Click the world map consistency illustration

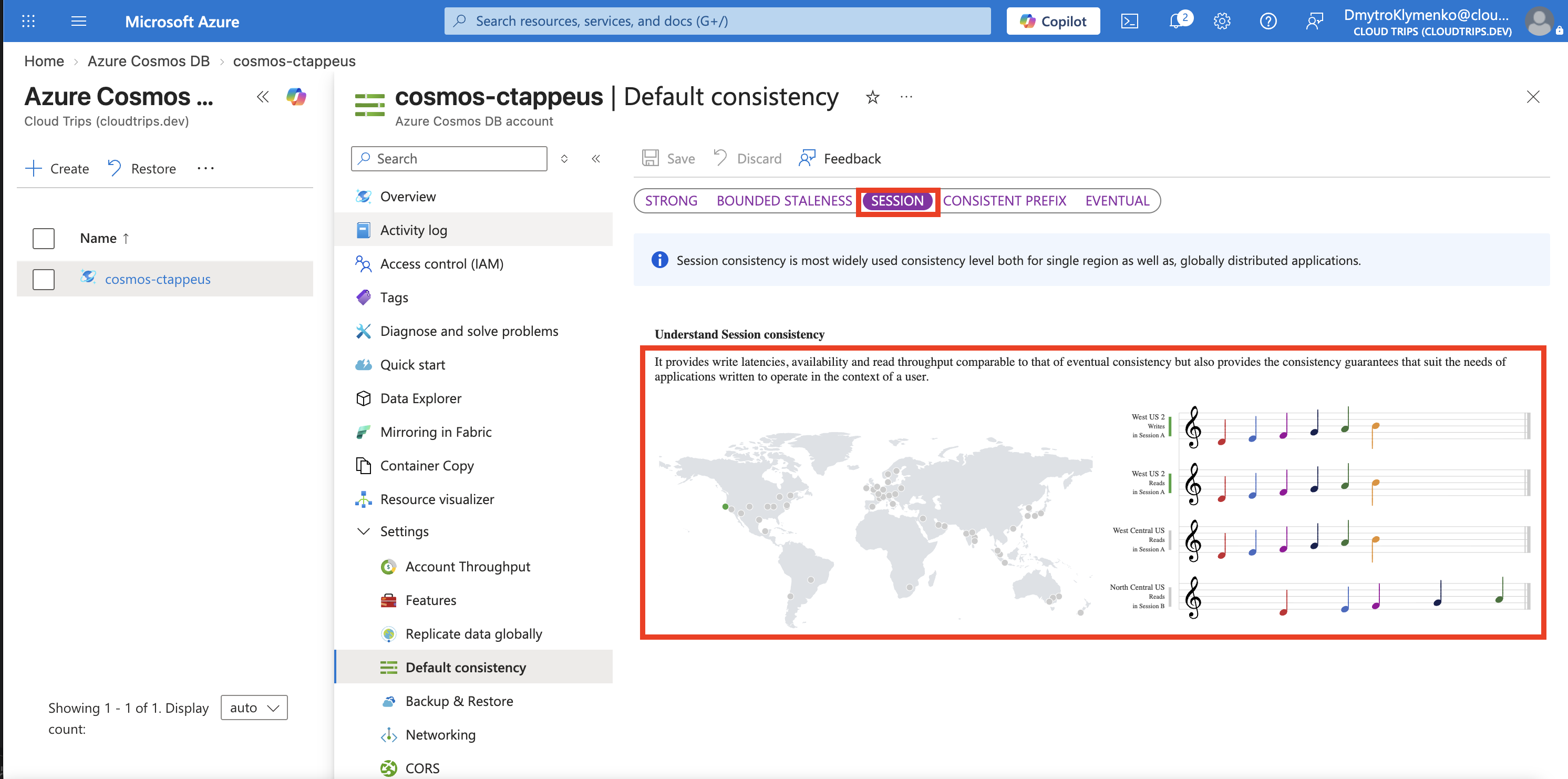(x=875, y=529)
